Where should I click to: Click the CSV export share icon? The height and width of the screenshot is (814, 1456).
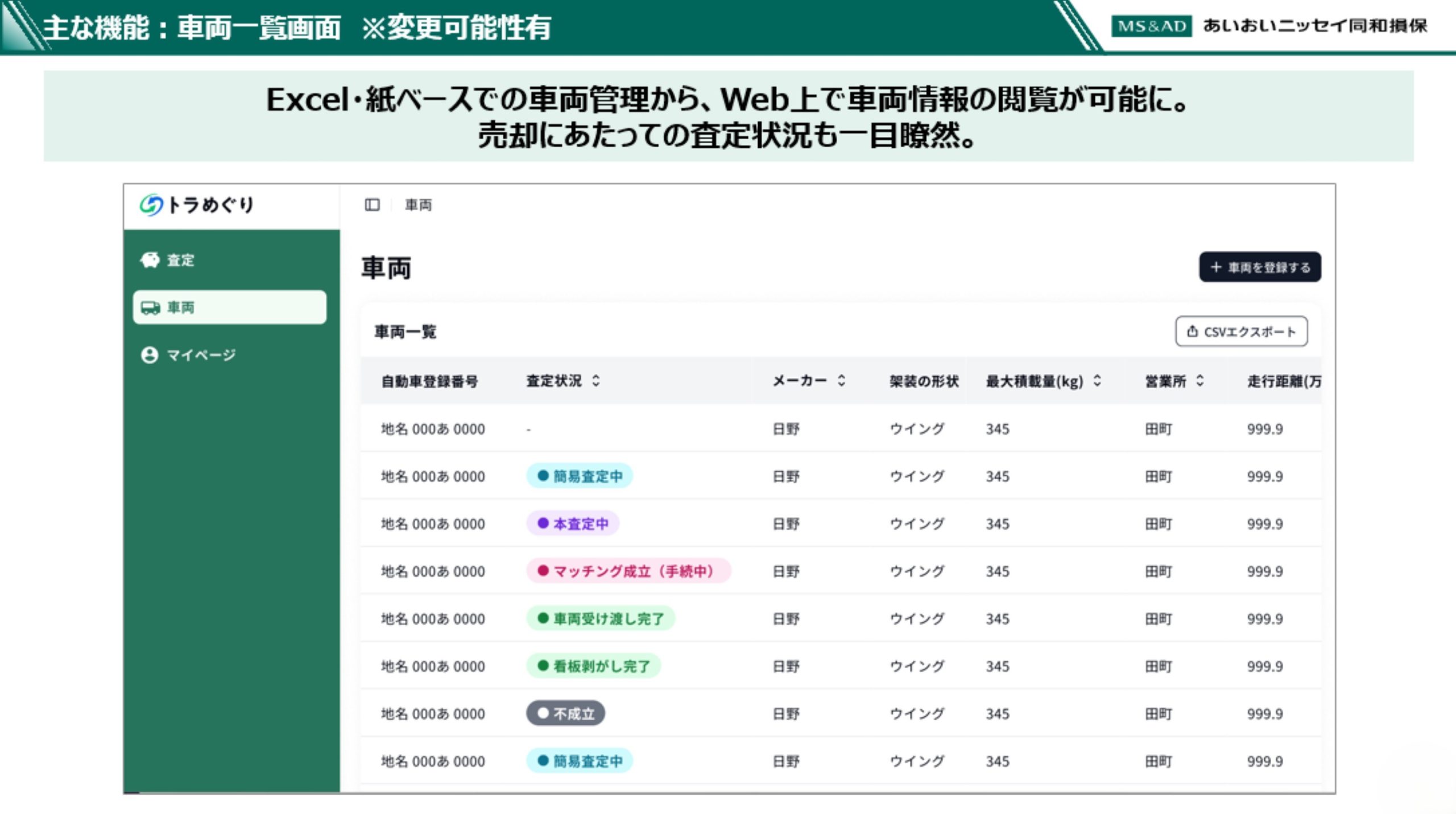pyautogui.click(x=1193, y=331)
